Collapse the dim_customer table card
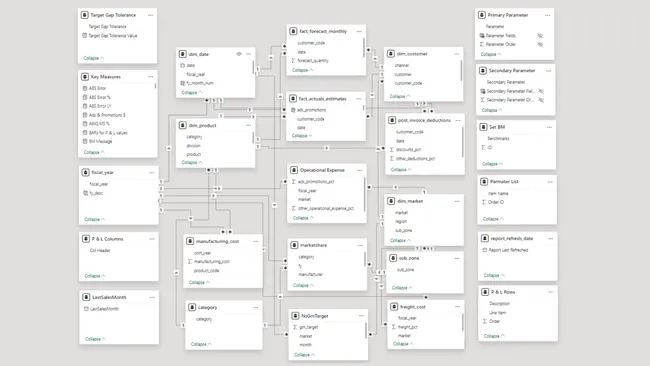This screenshot has height=366, width=650. [400, 96]
